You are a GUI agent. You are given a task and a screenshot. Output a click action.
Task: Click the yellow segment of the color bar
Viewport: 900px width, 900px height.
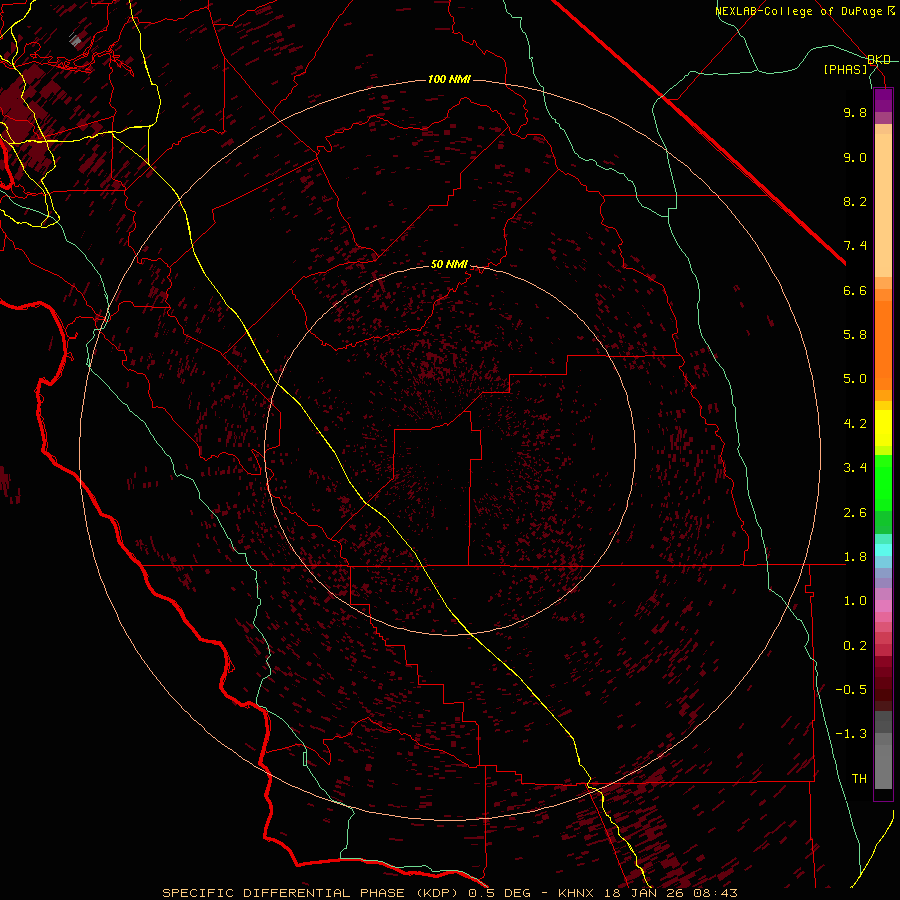click(x=883, y=428)
